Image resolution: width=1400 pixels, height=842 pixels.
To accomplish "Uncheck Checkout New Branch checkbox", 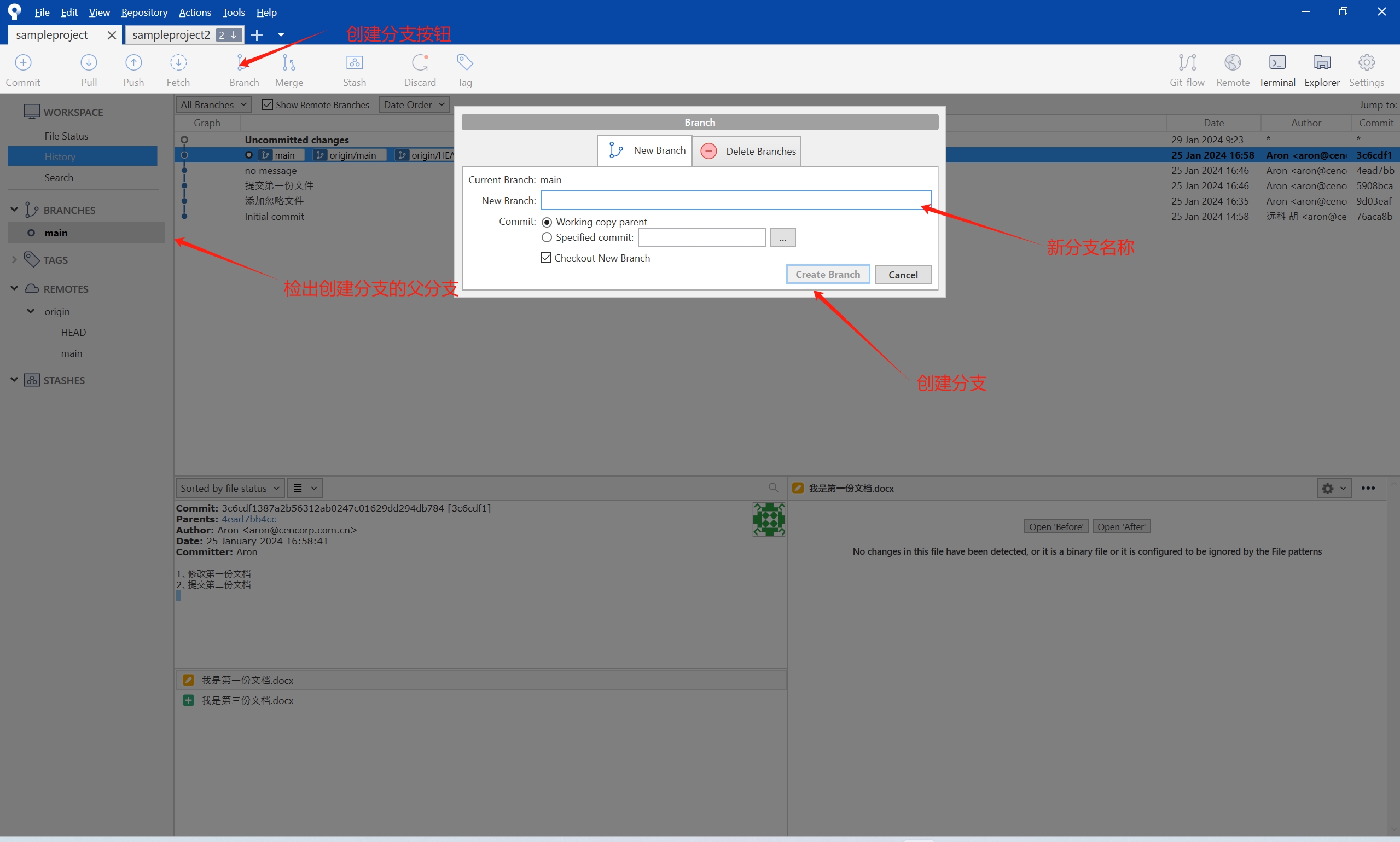I will tap(547, 258).
